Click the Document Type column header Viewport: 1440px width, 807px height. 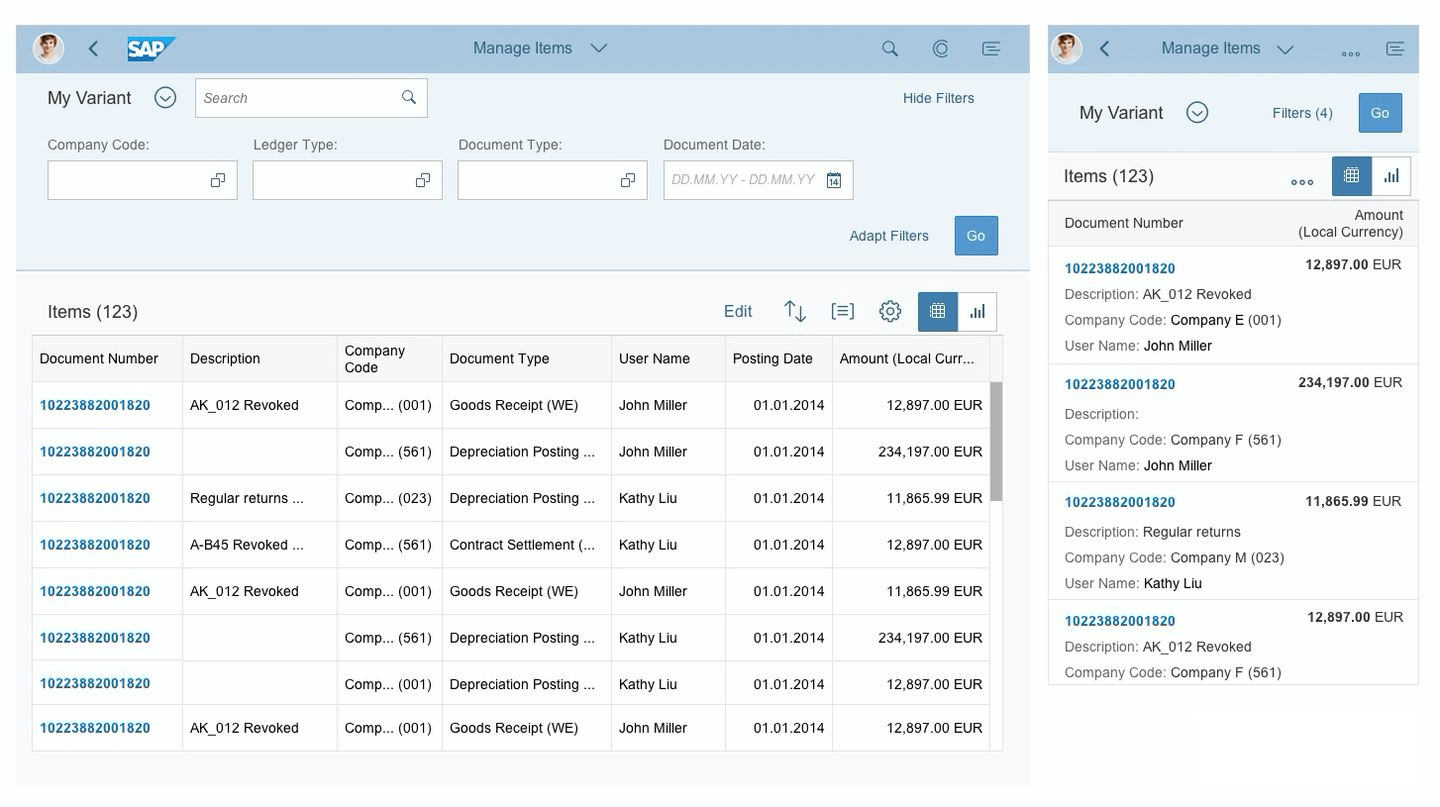coord(526,359)
